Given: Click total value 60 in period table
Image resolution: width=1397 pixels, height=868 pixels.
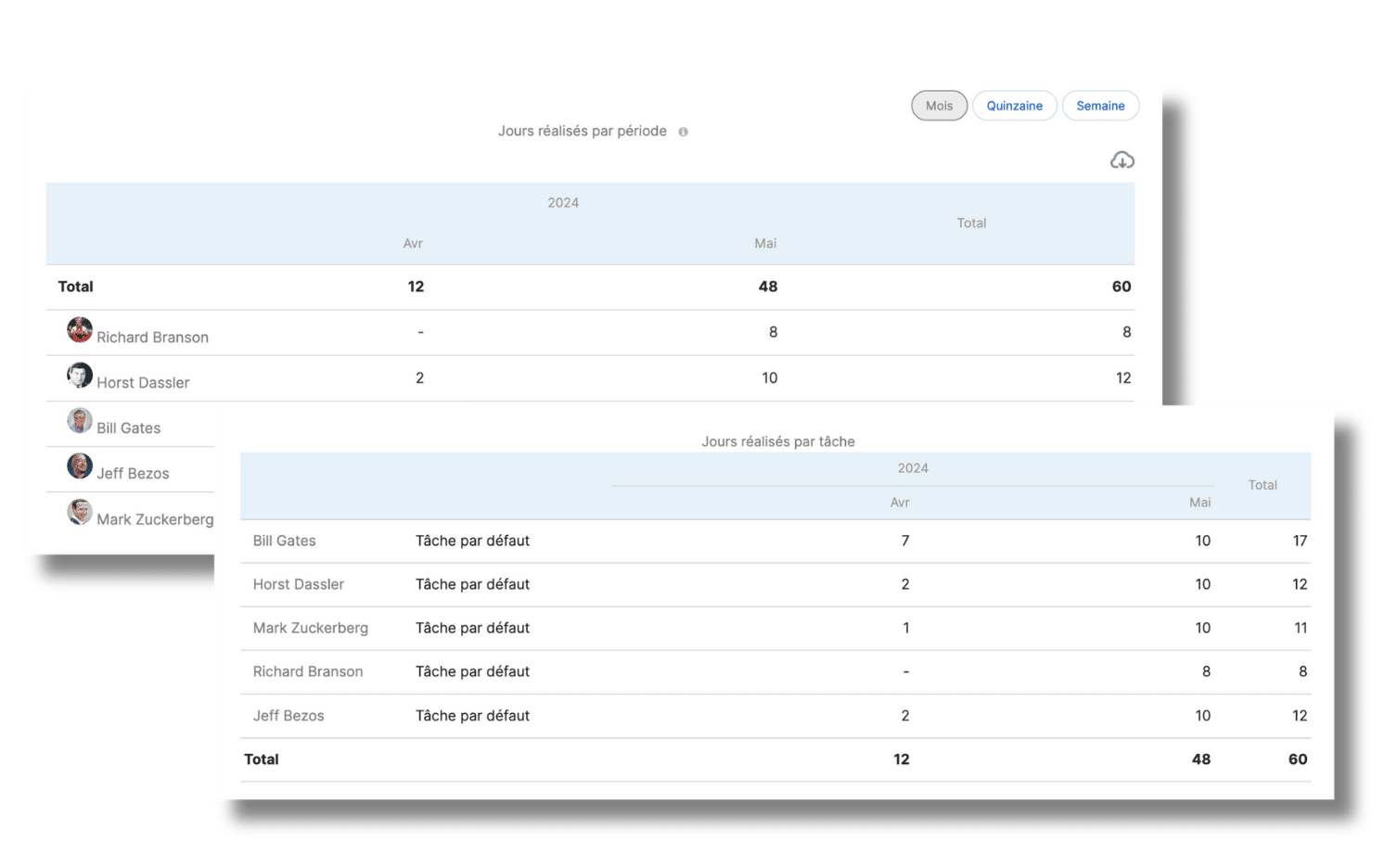Looking at the screenshot, I should pyautogui.click(x=1121, y=287).
